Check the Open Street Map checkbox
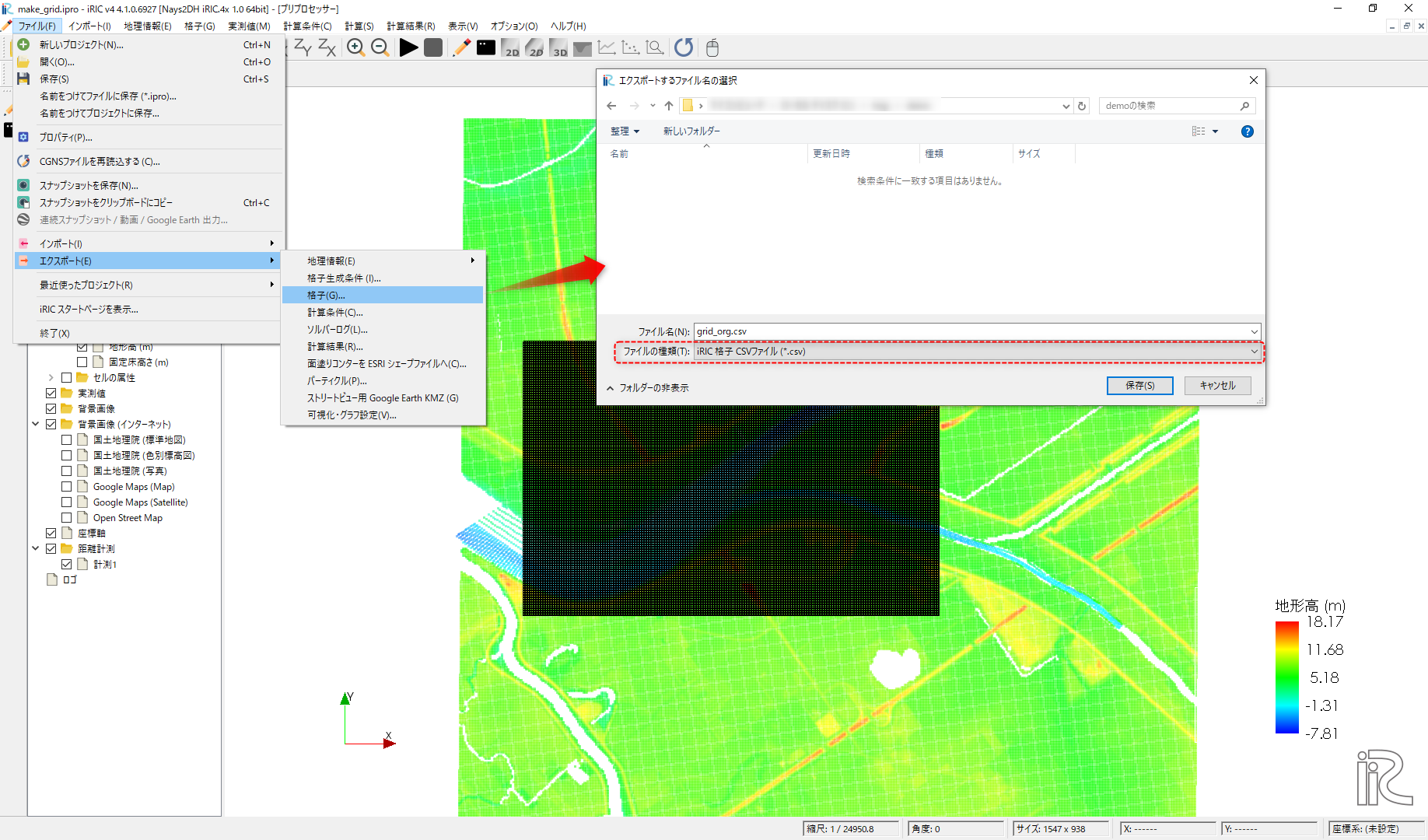Image resolution: width=1428 pixels, height=840 pixels. pos(67,518)
